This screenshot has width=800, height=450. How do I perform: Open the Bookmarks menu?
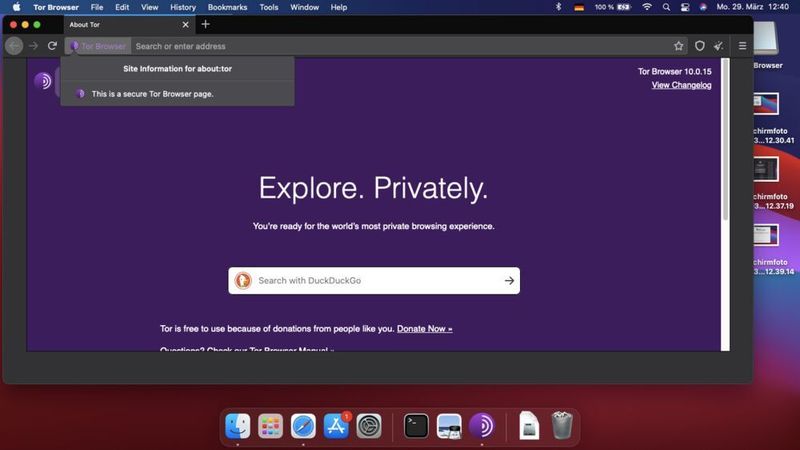pos(228,7)
